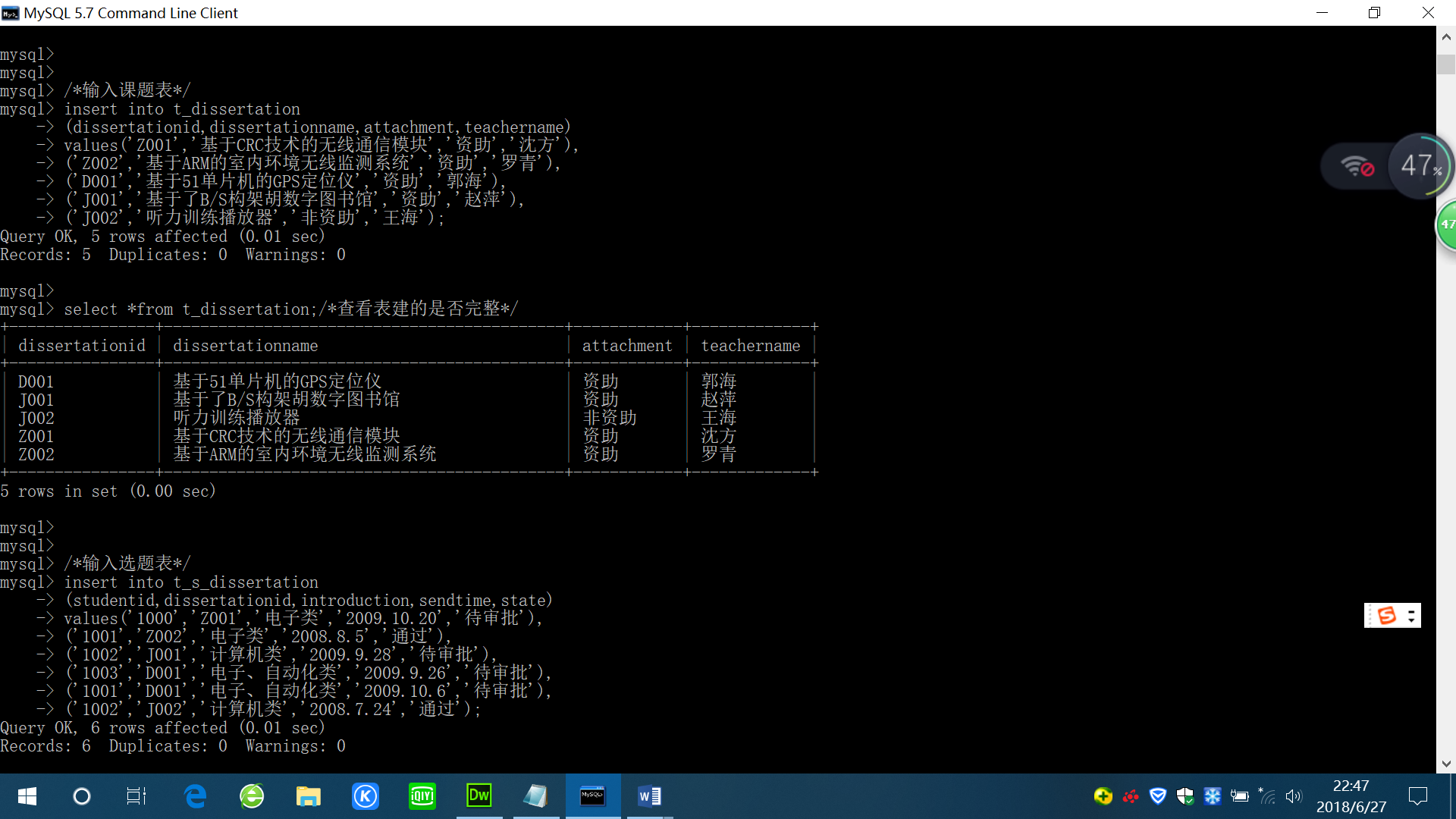
Task: Click cell 'J002' in result table
Action: [36, 419]
